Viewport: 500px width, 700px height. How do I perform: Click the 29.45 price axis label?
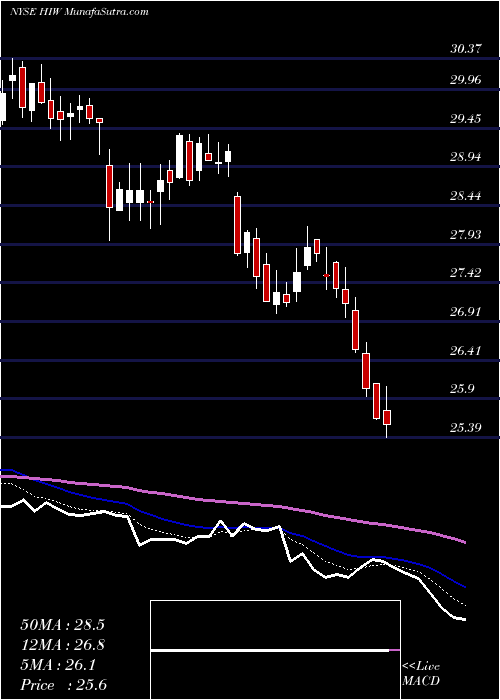click(466, 119)
